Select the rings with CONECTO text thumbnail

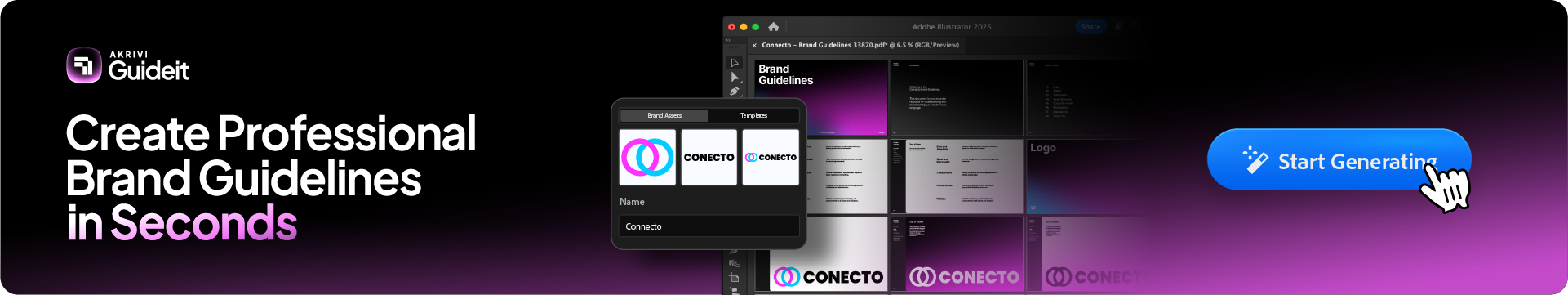click(x=771, y=157)
